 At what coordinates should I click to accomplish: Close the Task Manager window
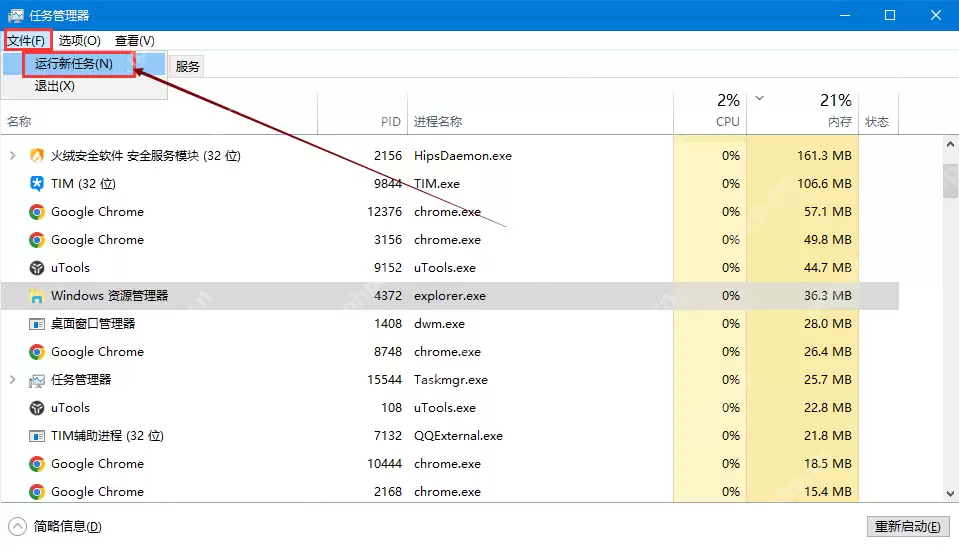(936, 15)
